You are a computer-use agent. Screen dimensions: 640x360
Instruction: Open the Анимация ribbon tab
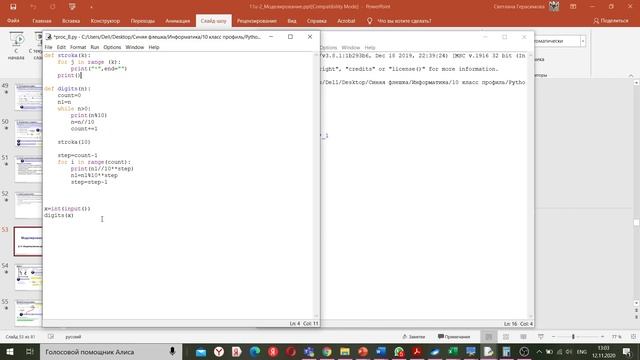click(x=178, y=21)
